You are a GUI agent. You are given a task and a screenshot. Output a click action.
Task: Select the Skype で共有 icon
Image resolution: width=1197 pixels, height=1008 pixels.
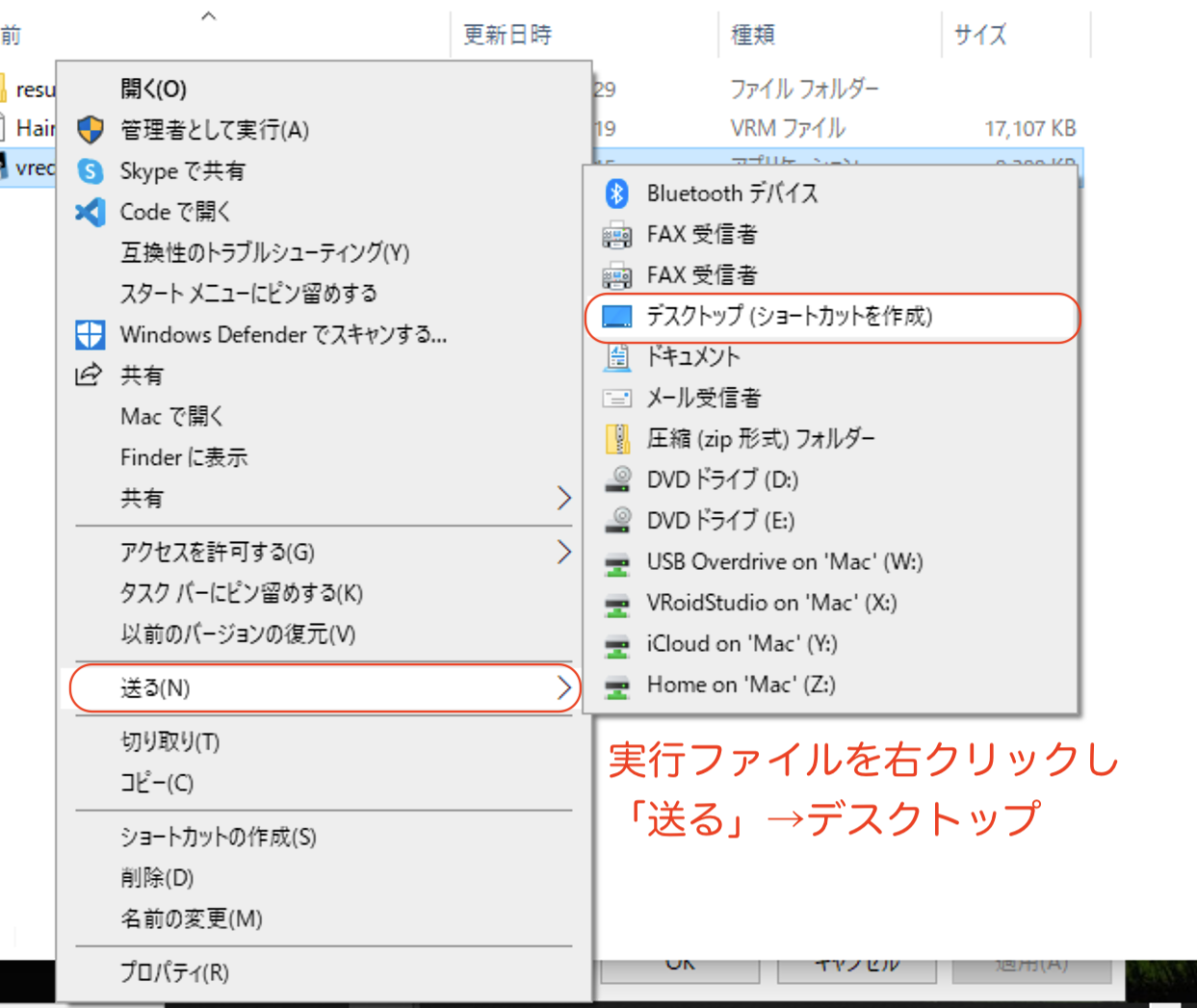click(90, 170)
